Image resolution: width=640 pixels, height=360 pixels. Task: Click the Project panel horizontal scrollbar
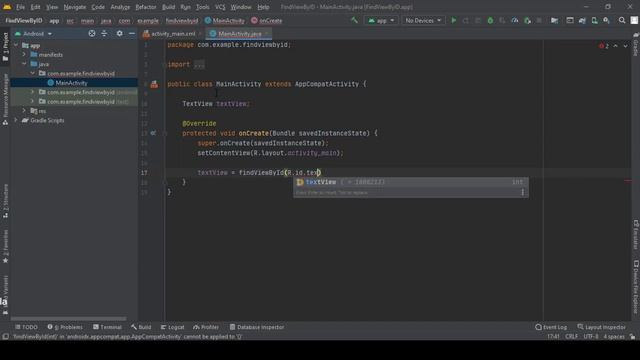[69, 319]
